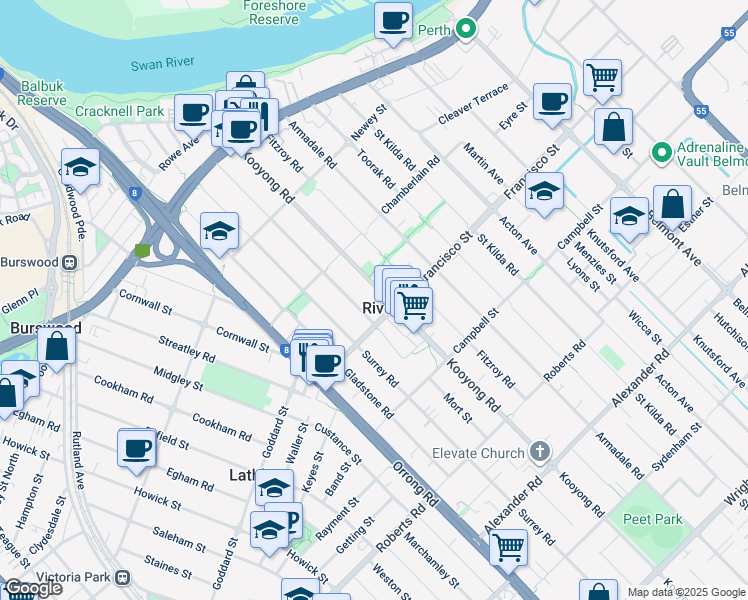Click the Google logo
The height and width of the screenshot is (600, 748).
tap(34, 588)
